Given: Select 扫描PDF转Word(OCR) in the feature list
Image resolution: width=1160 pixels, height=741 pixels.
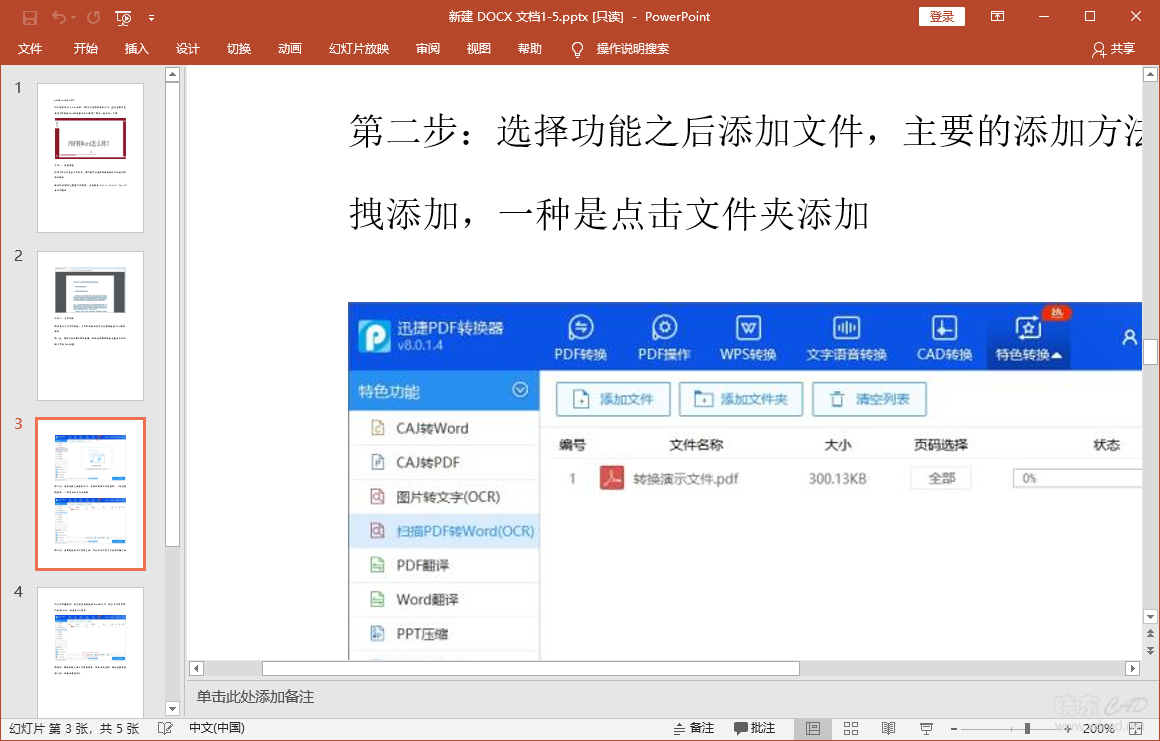Looking at the screenshot, I should click(x=444, y=531).
